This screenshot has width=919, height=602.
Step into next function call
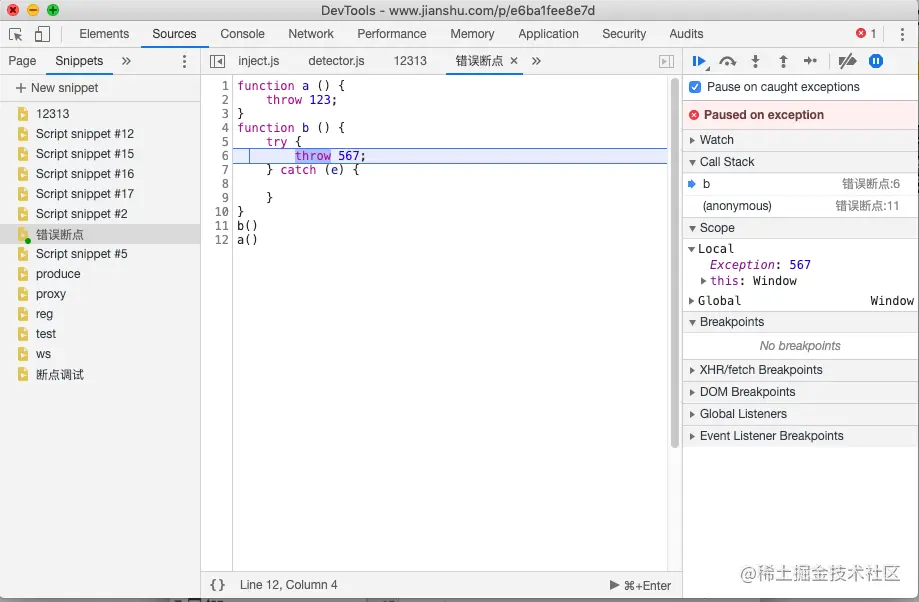tap(755, 61)
